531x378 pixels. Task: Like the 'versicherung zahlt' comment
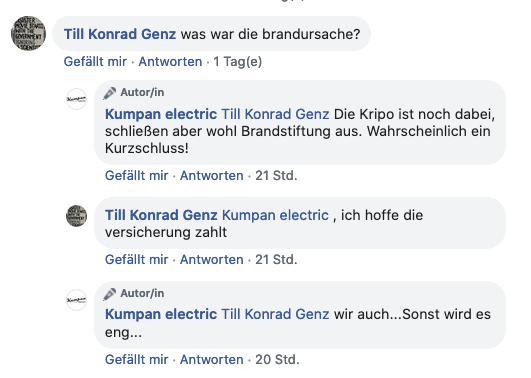tap(136, 260)
